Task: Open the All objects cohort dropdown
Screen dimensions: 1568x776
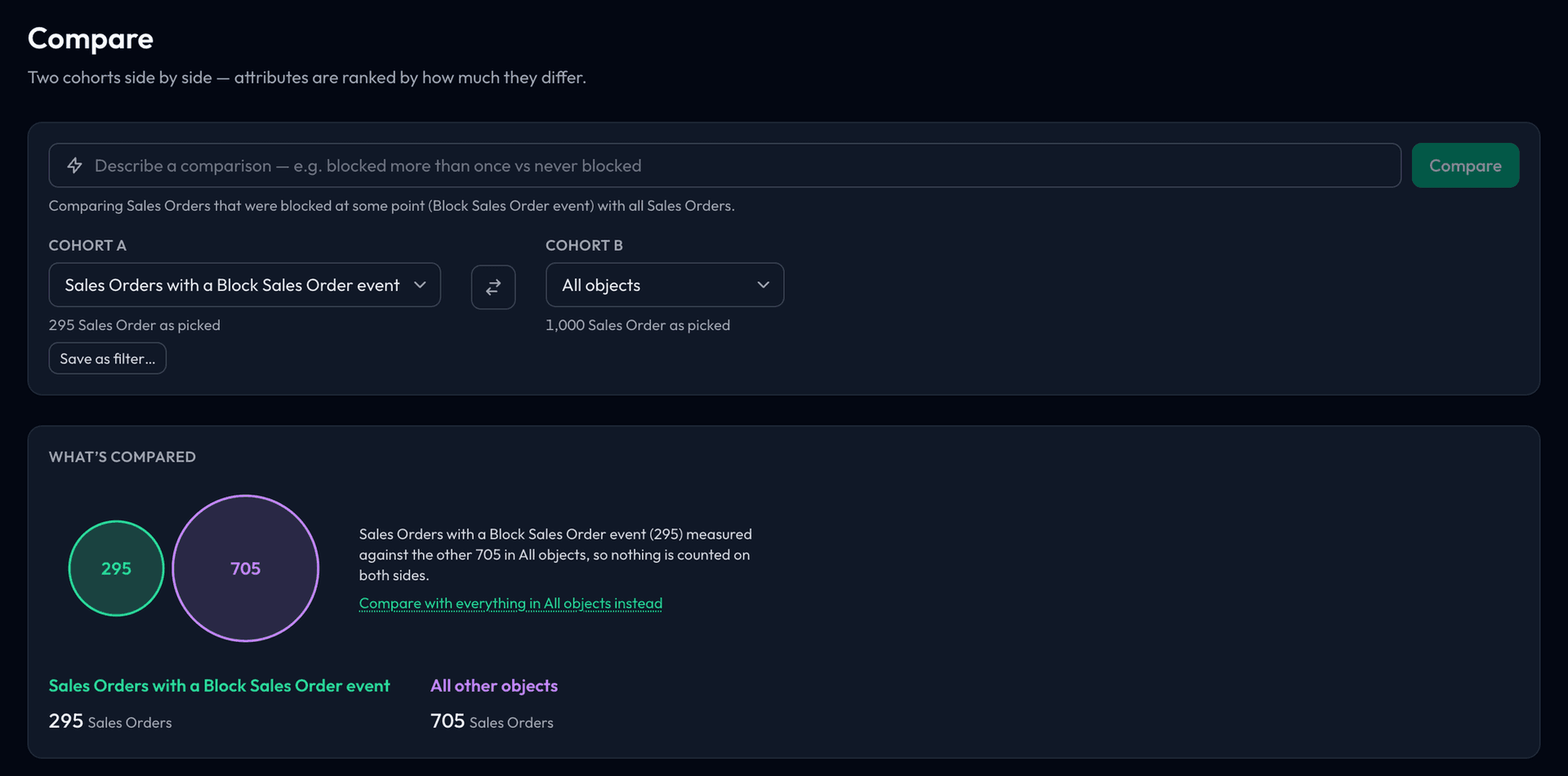Action: click(x=665, y=285)
